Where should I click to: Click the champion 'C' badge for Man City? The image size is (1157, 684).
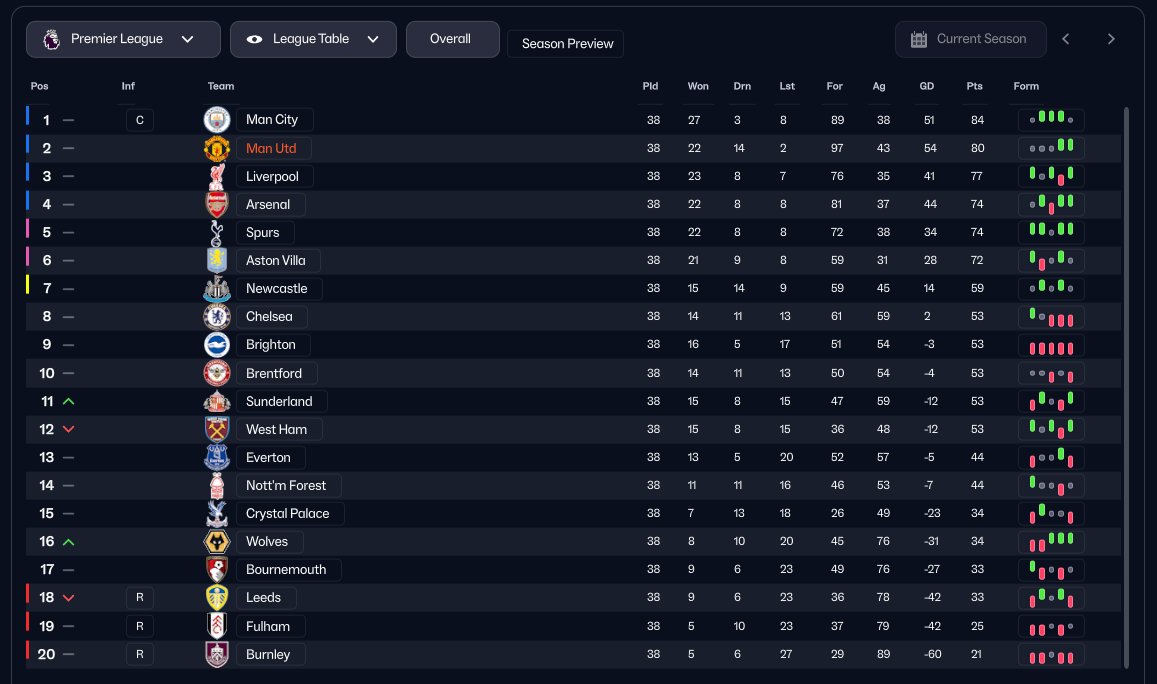point(139,121)
